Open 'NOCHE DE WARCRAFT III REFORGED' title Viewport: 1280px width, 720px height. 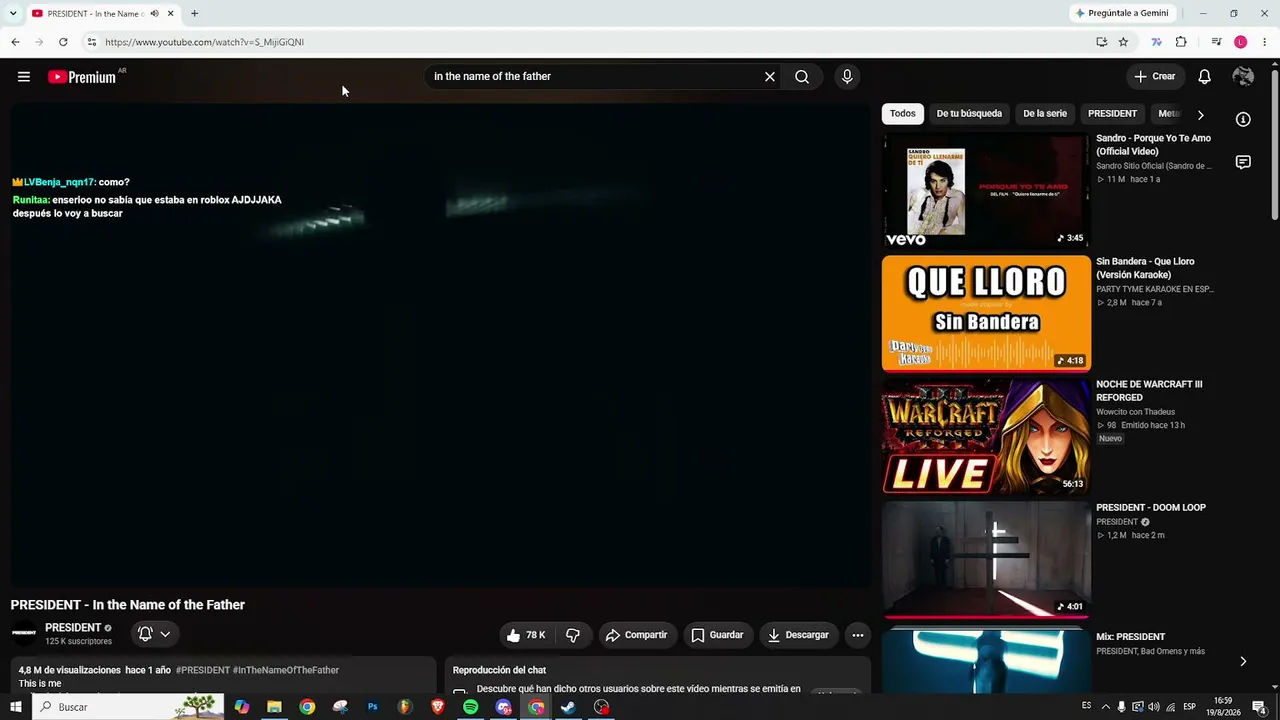tap(1149, 391)
